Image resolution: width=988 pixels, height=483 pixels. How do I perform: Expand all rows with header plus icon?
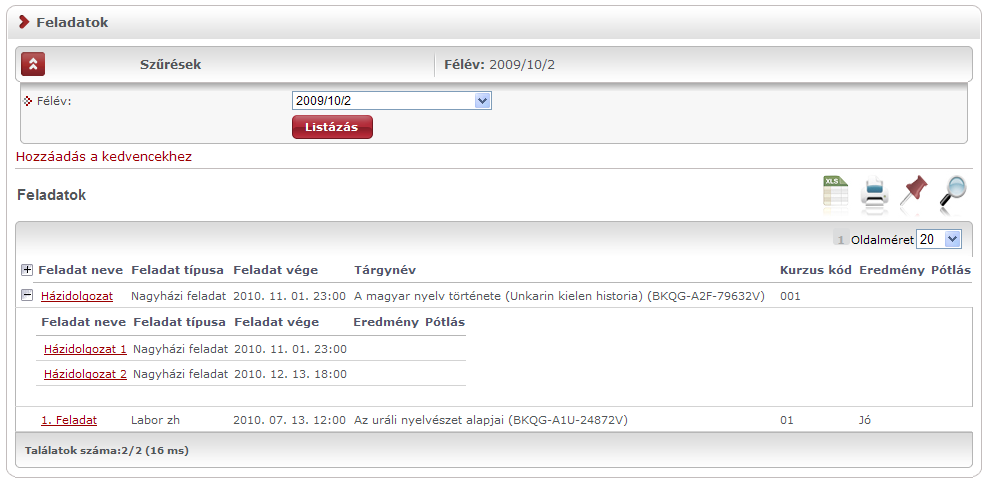point(26,270)
